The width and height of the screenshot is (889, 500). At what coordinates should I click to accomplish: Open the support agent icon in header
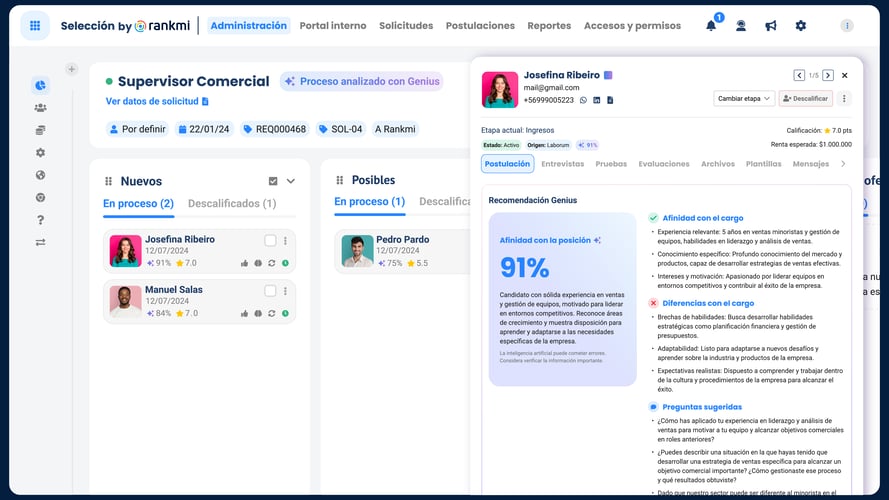(741, 26)
